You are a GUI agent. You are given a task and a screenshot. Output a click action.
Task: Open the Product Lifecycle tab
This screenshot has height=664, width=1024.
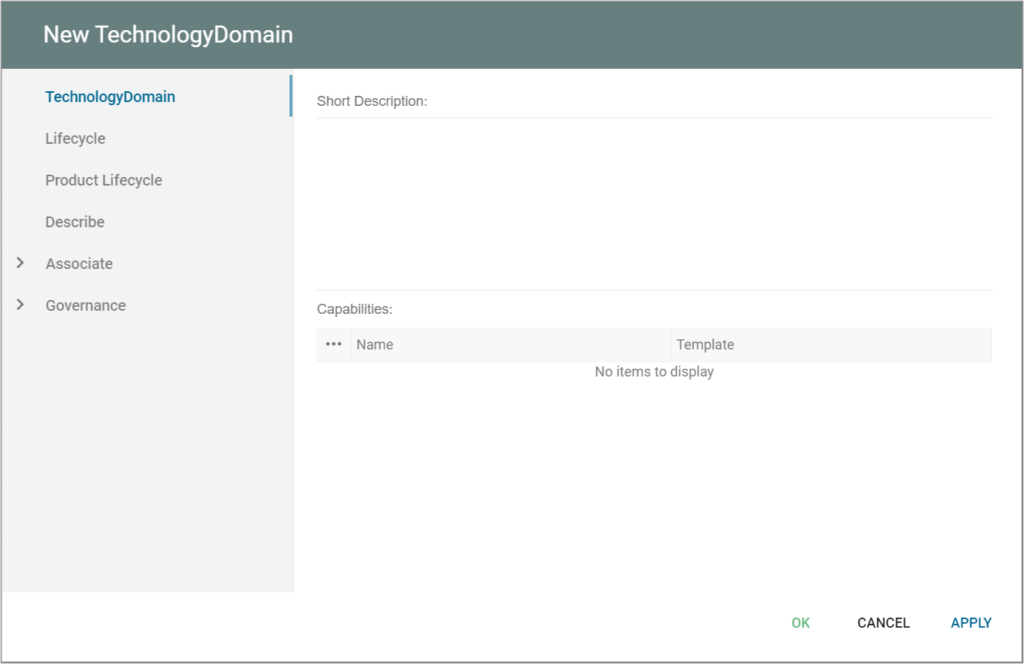(103, 181)
